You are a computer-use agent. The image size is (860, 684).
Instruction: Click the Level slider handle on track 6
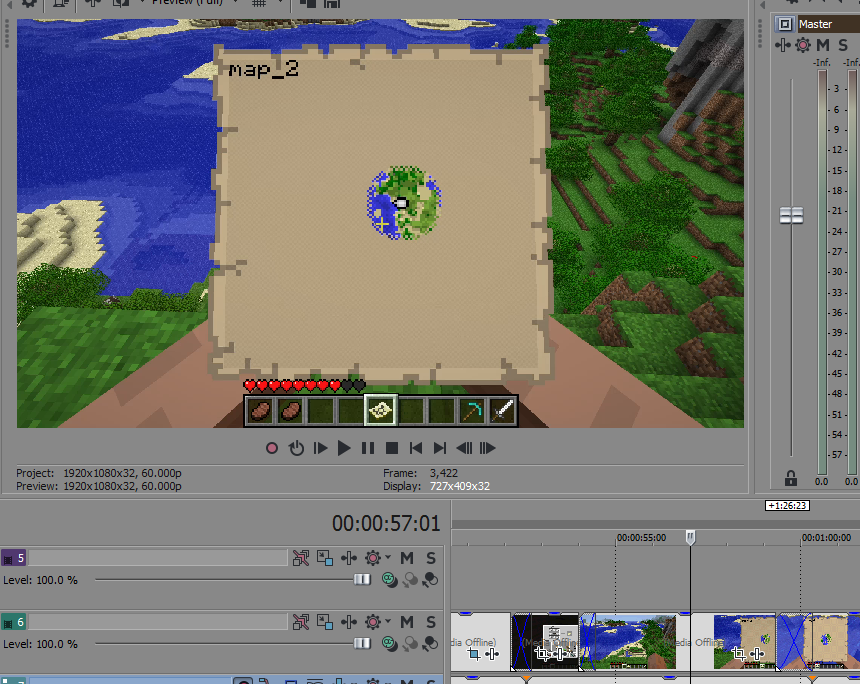[x=362, y=643]
